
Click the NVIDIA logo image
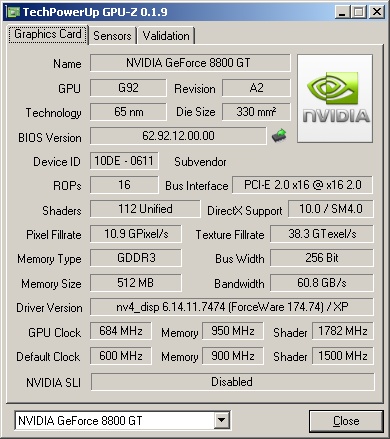point(335,99)
